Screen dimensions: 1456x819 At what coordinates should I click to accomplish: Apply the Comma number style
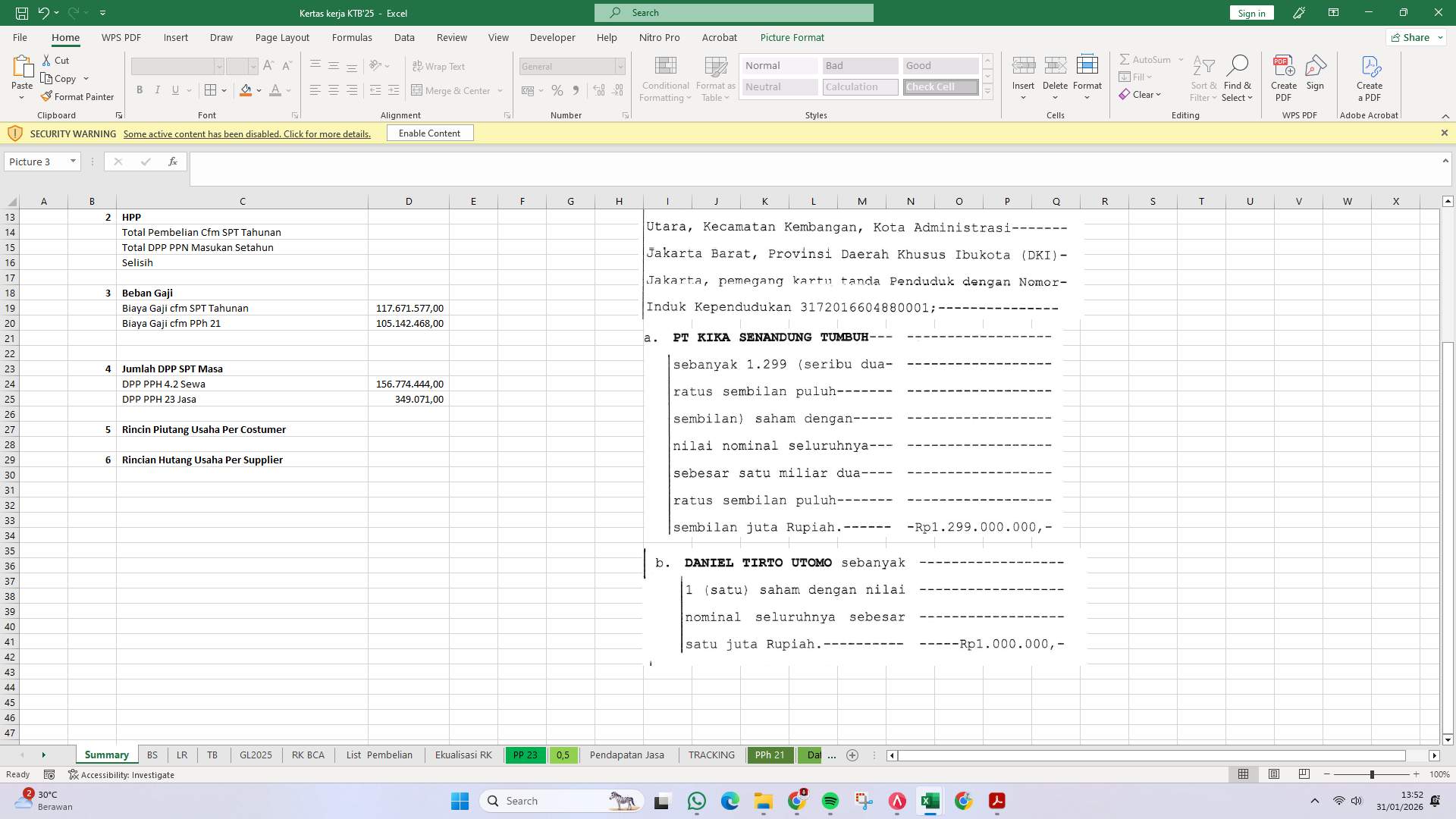576,90
